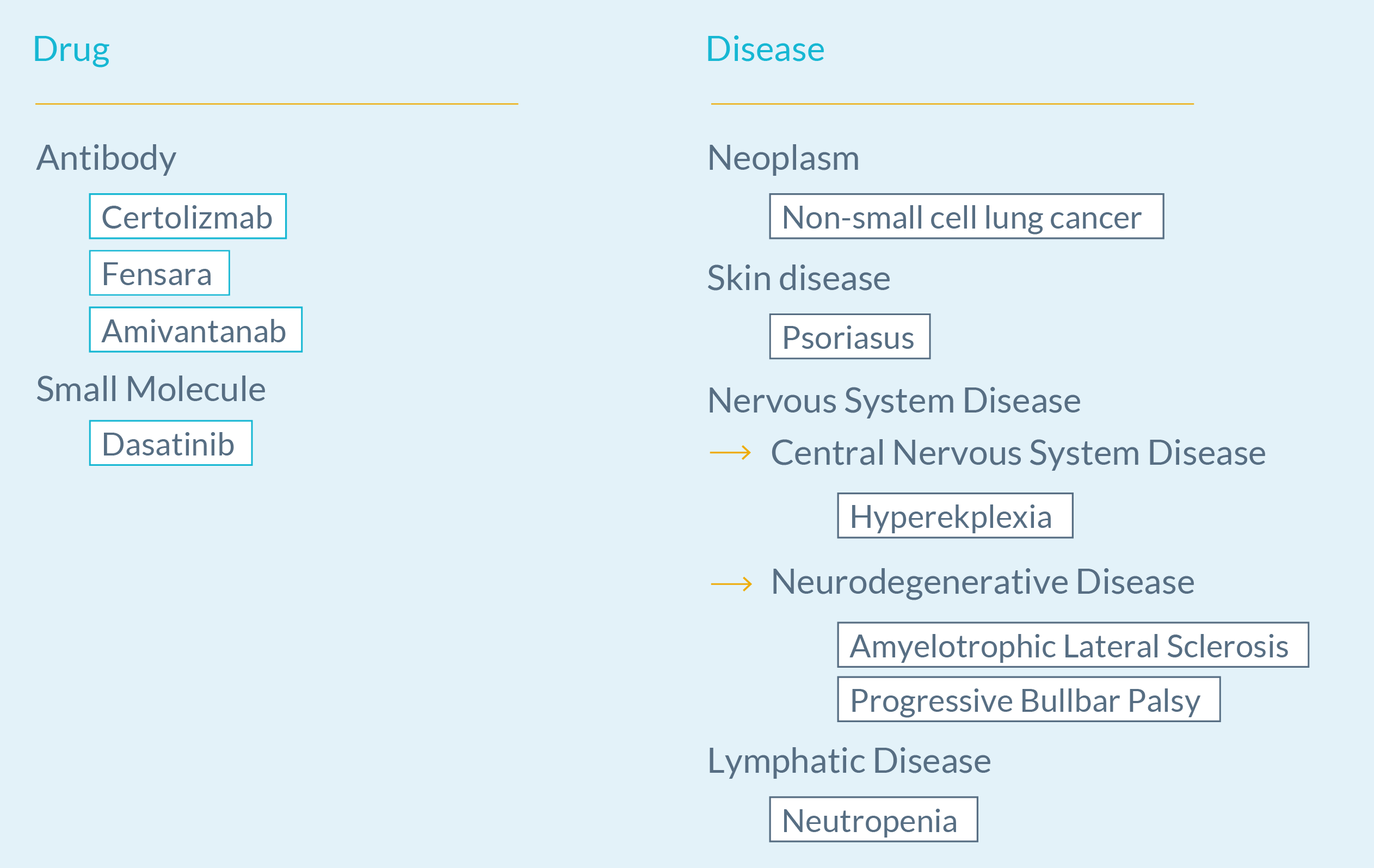Select the Skin disease category heading
The image size is (1374, 868).
coord(798,278)
